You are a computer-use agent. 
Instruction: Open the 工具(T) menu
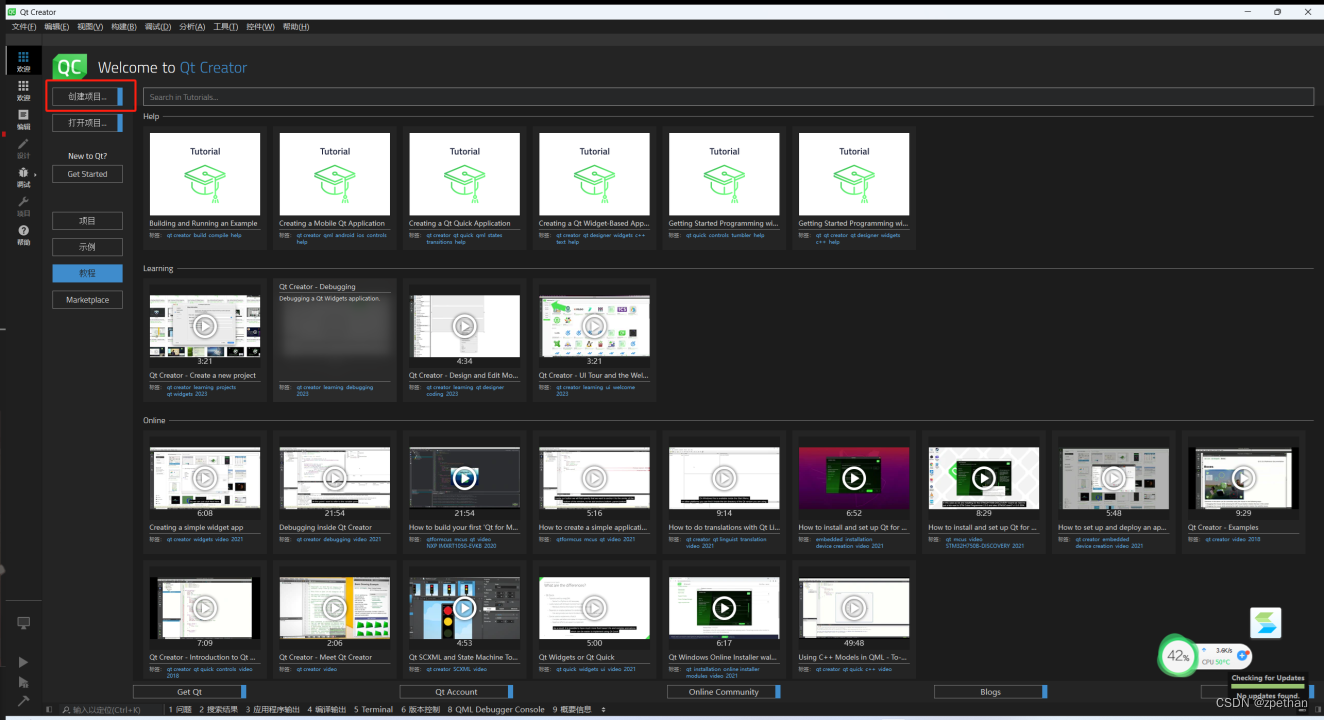226,27
